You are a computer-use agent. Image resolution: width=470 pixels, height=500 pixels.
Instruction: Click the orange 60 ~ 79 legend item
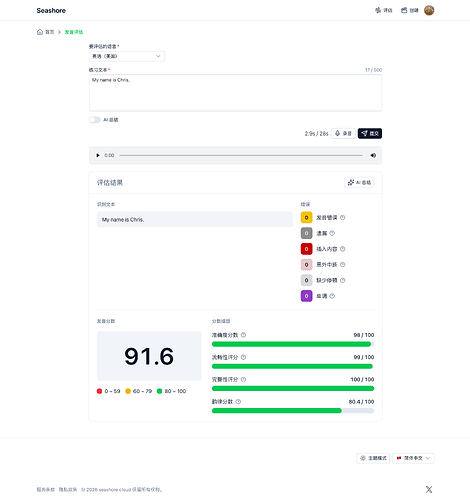coord(138,391)
